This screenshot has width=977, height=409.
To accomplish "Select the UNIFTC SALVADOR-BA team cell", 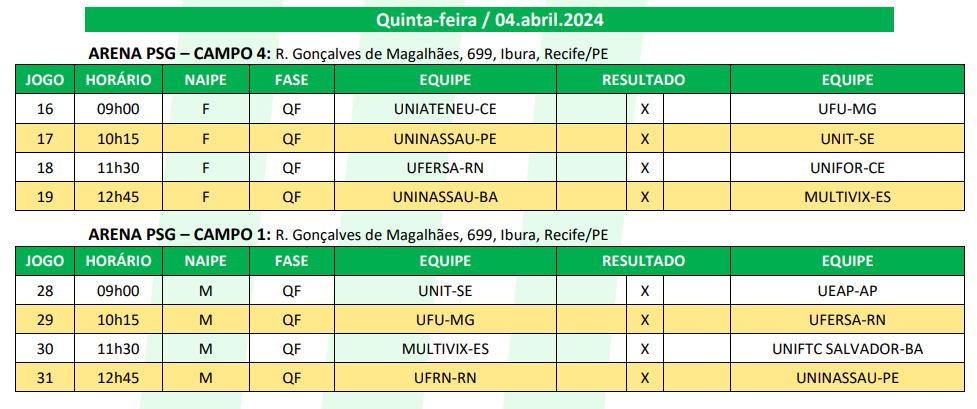I will 847,349.
